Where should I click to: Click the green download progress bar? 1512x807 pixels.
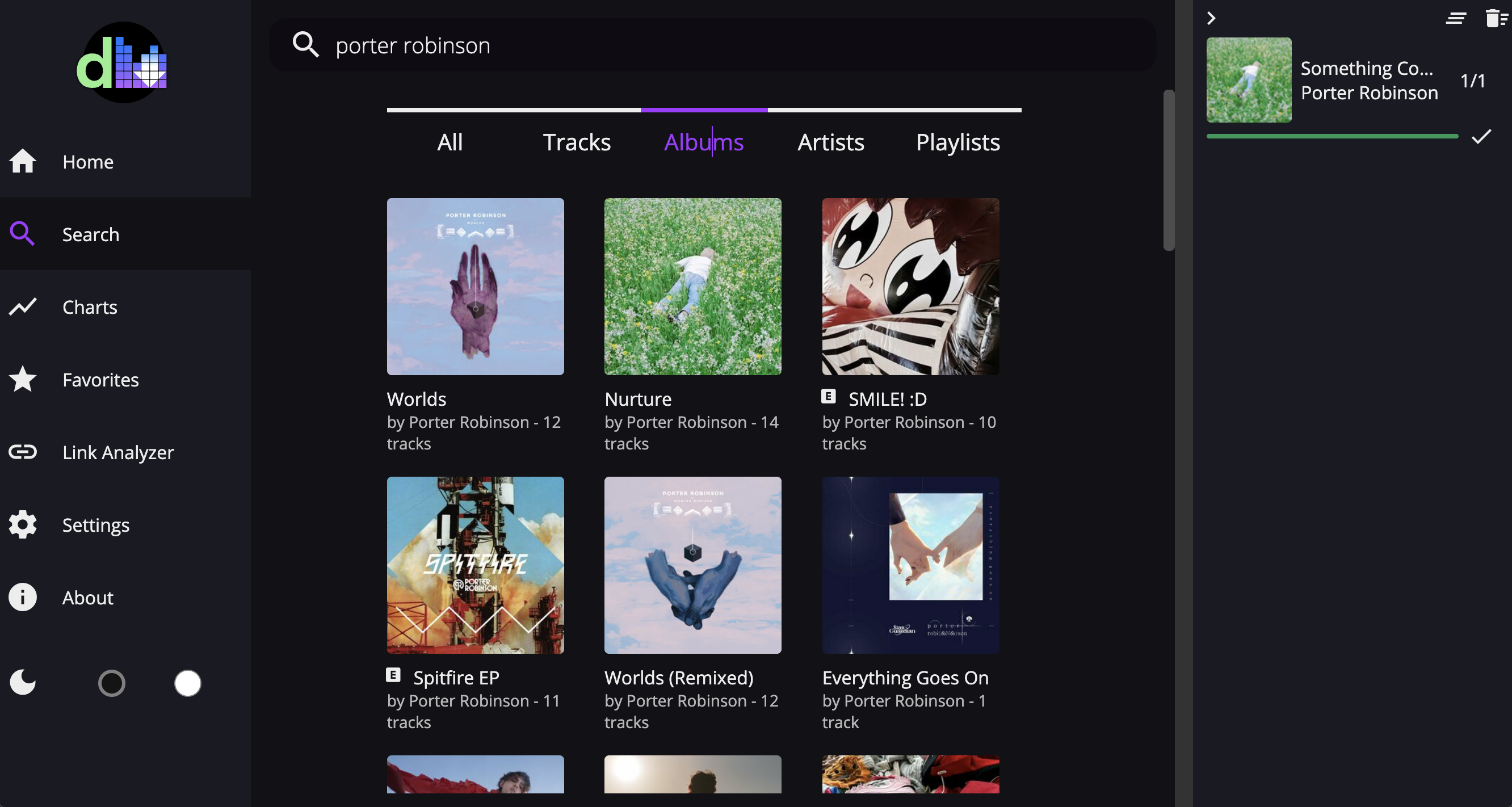[1332, 136]
